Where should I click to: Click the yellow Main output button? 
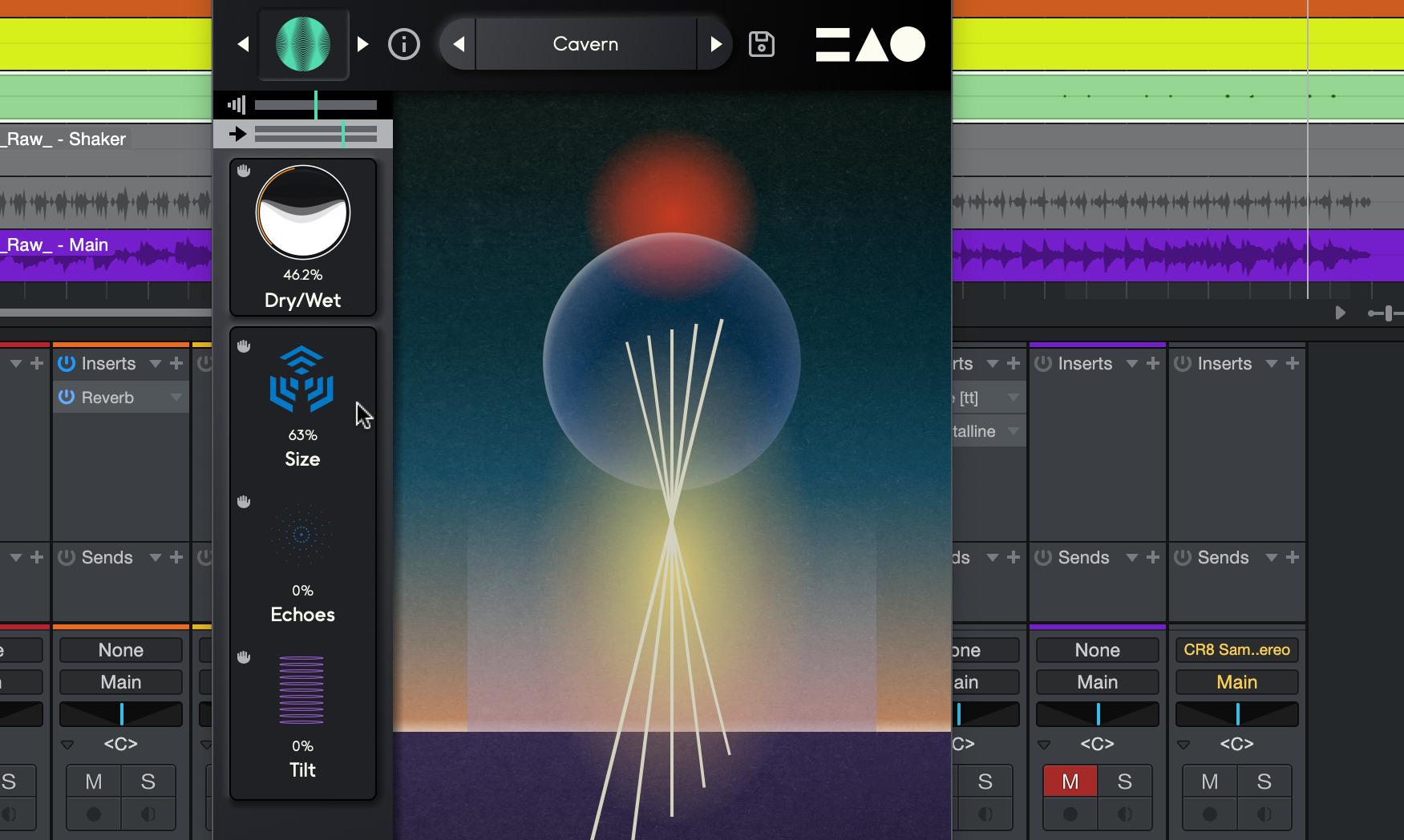[1237, 682]
